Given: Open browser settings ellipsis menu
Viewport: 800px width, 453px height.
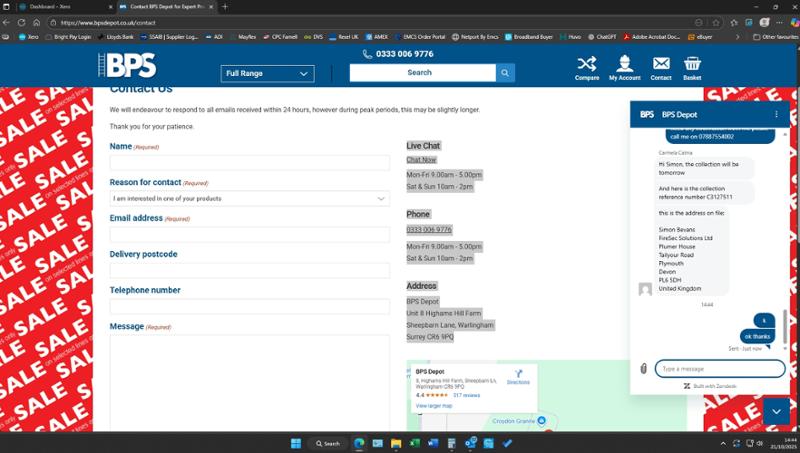Looking at the screenshot, I should click(x=779, y=22).
